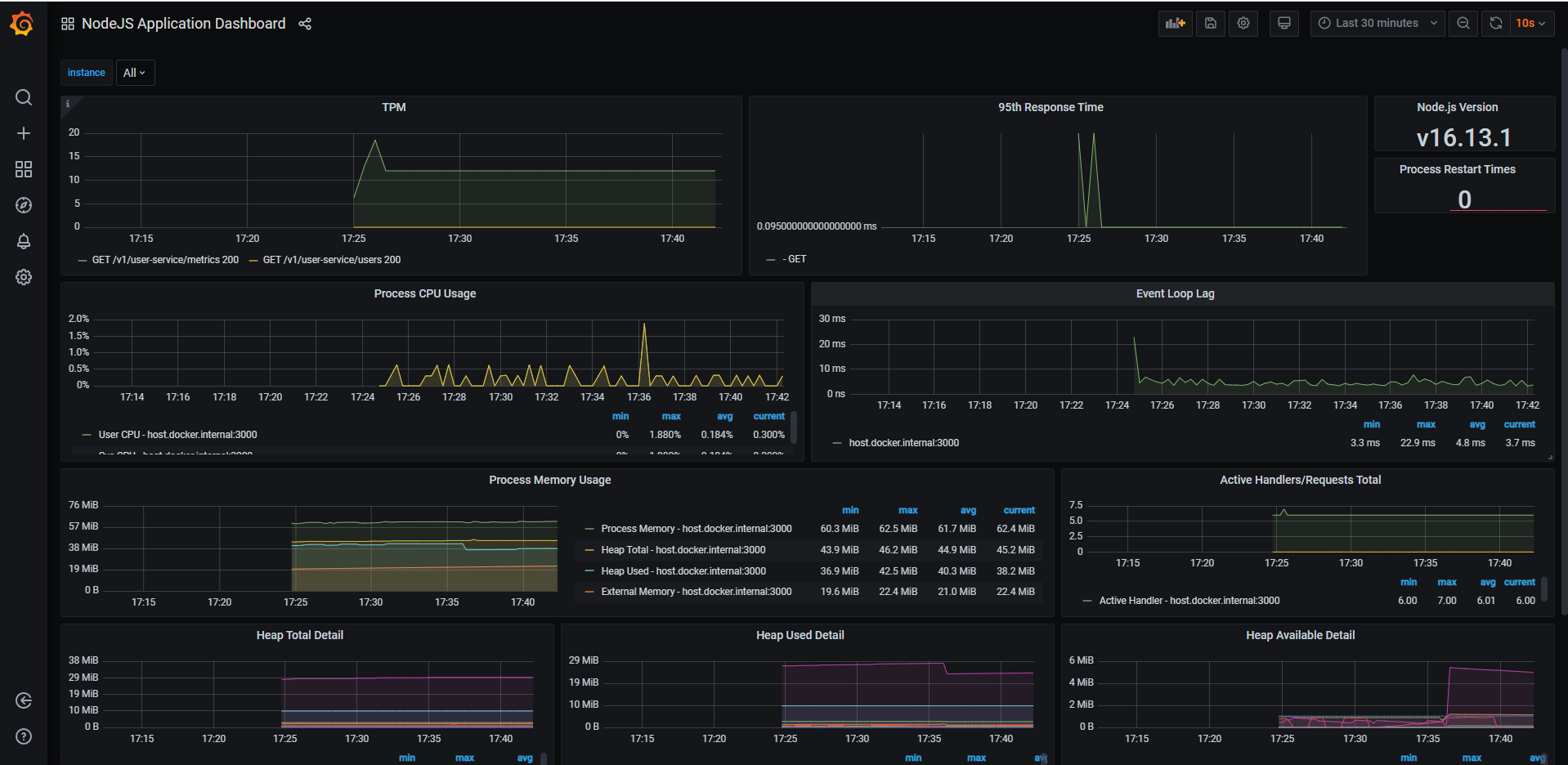Open the Explore compass icon
1568x765 pixels.
pyautogui.click(x=24, y=205)
